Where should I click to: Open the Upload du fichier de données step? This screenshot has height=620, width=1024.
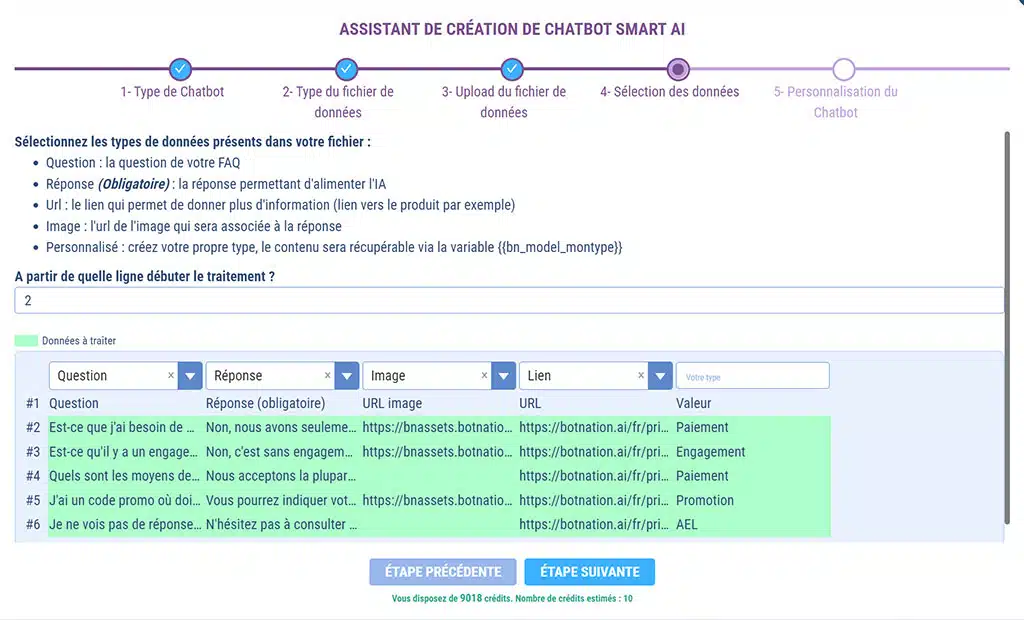click(x=504, y=102)
